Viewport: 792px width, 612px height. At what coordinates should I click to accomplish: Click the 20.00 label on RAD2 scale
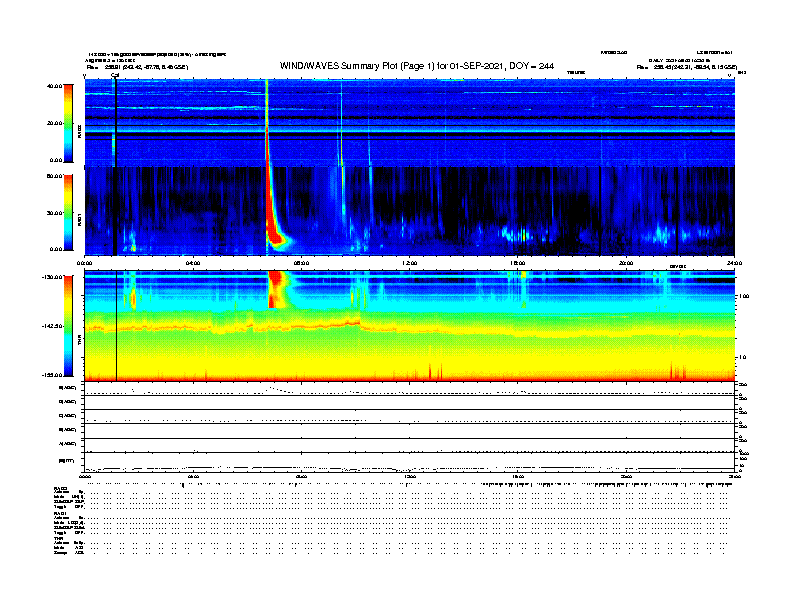55,123
